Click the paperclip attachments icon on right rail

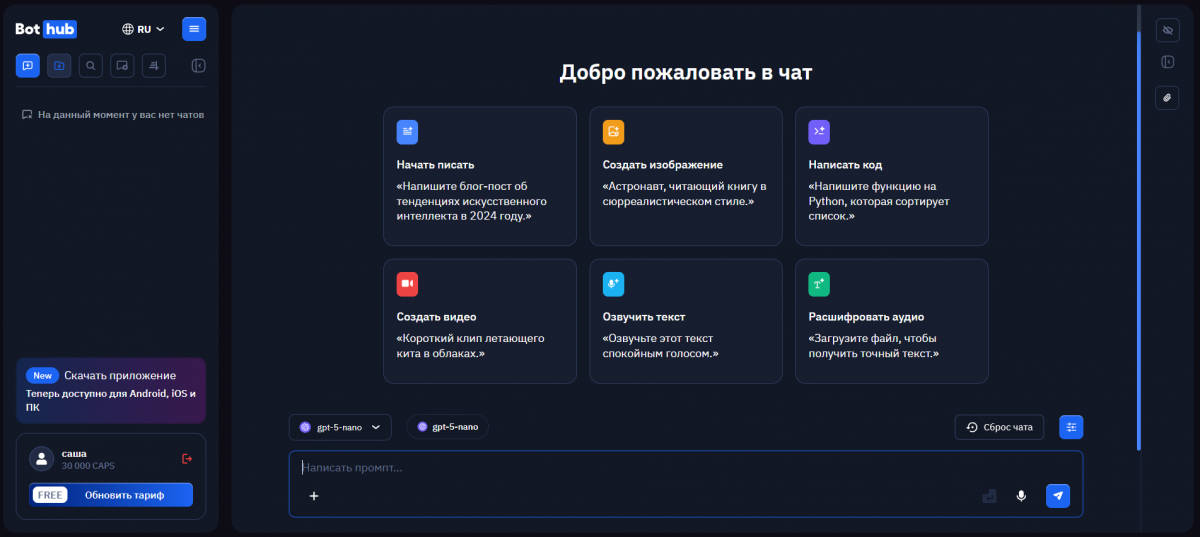tap(1167, 98)
